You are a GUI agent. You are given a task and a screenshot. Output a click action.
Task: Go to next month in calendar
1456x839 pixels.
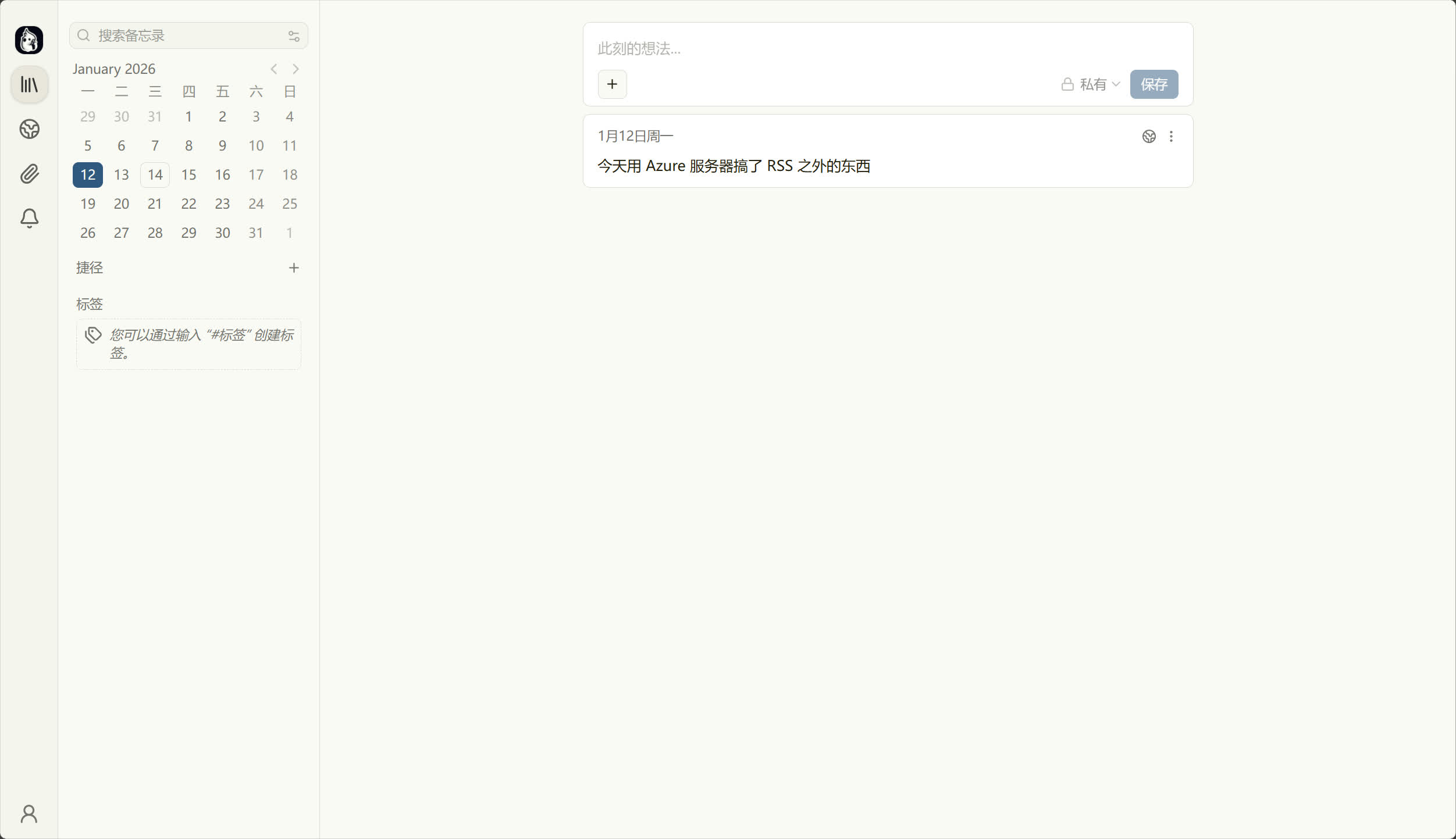pos(296,69)
